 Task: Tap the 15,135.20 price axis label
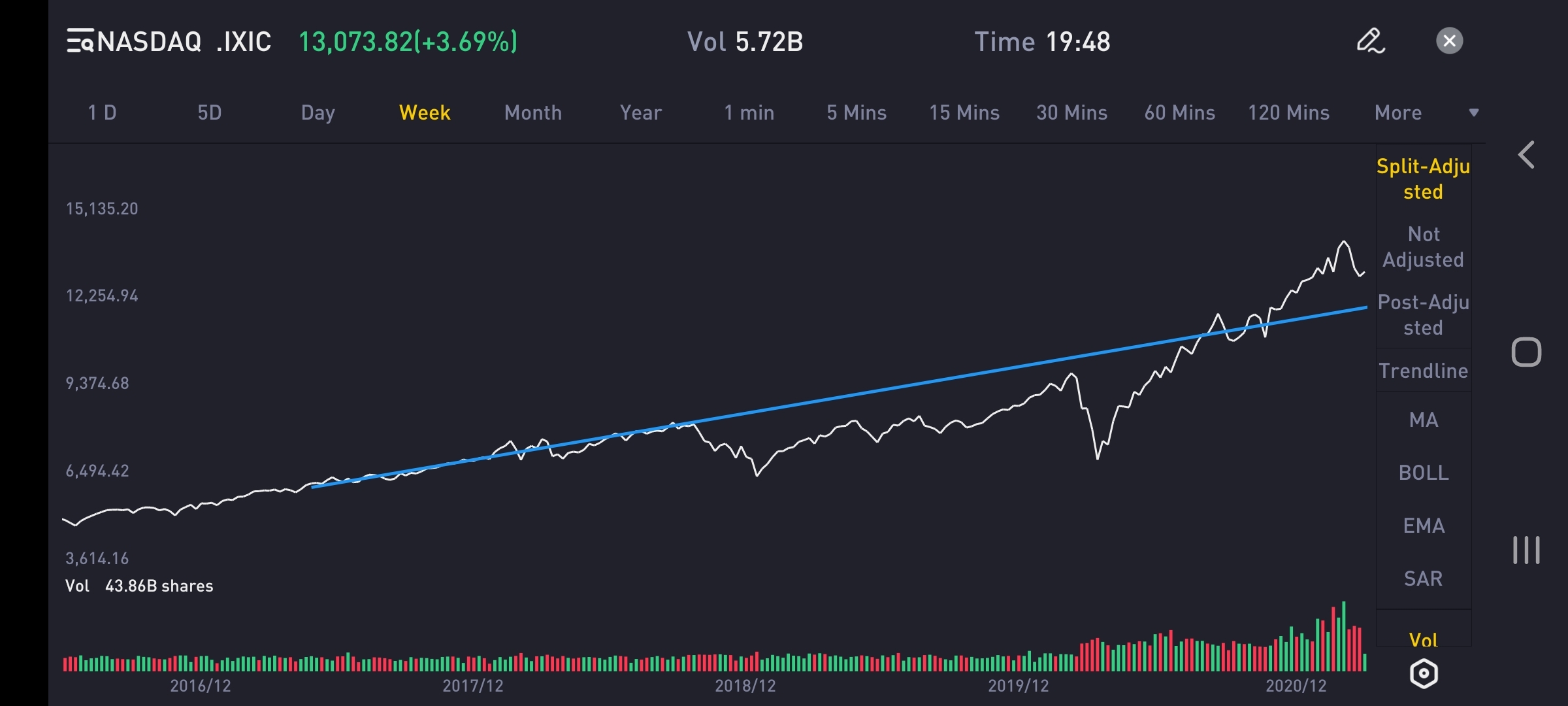click(x=102, y=209)
